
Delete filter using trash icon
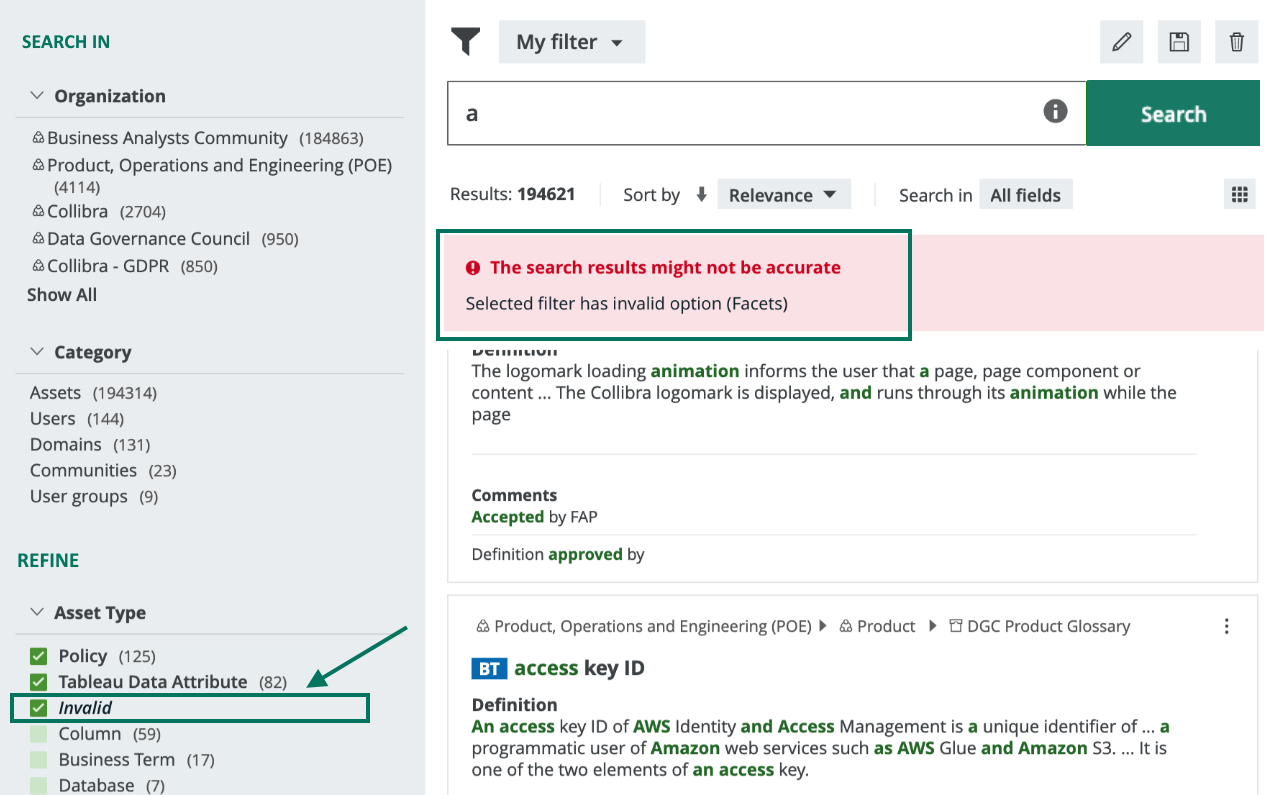(x=1237, y=42)
